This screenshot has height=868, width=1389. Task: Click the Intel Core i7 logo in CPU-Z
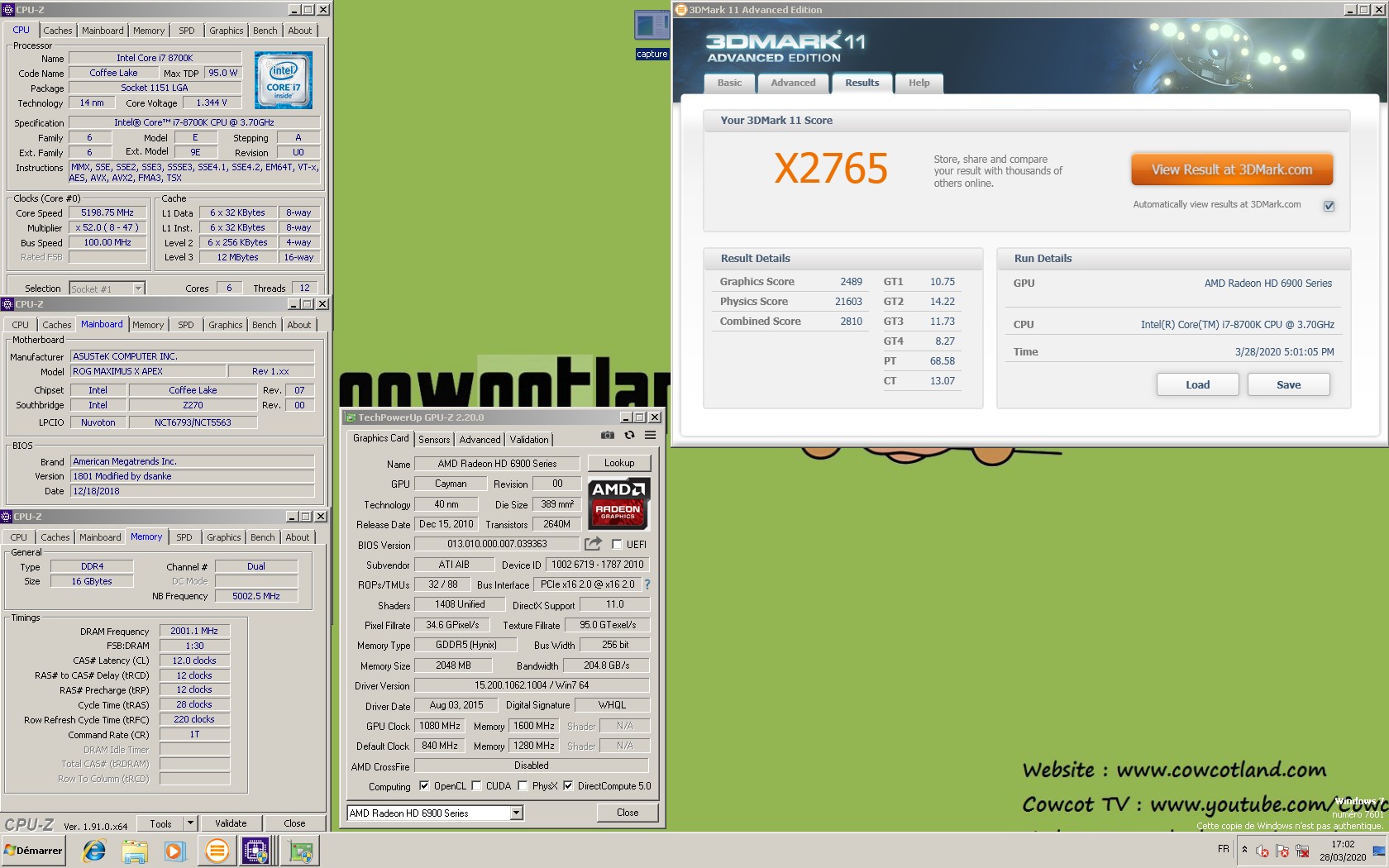click(x=284, y=80)
